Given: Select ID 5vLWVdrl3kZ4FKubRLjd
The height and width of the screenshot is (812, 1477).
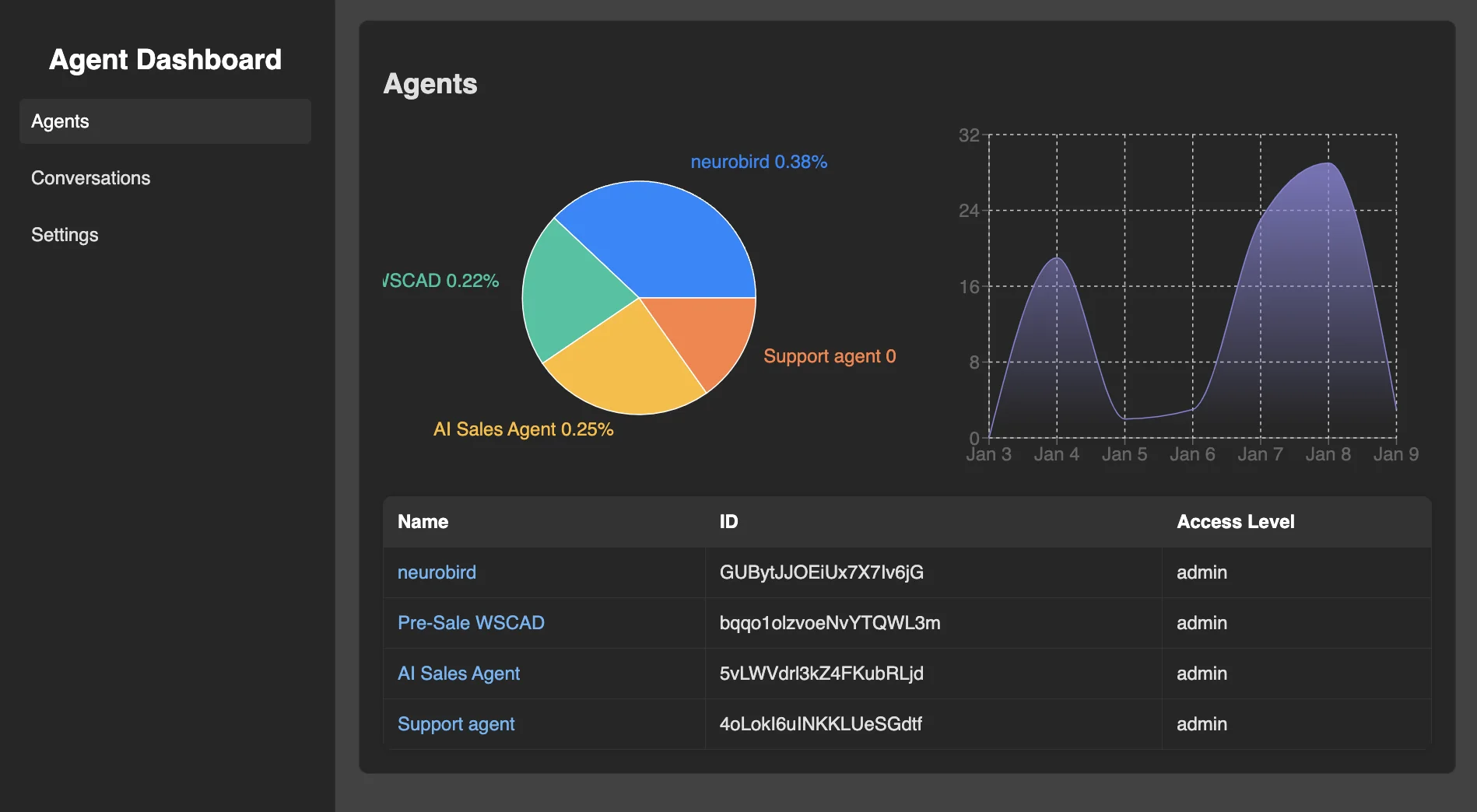Looking at the screenshot, I should pos(822,674).
